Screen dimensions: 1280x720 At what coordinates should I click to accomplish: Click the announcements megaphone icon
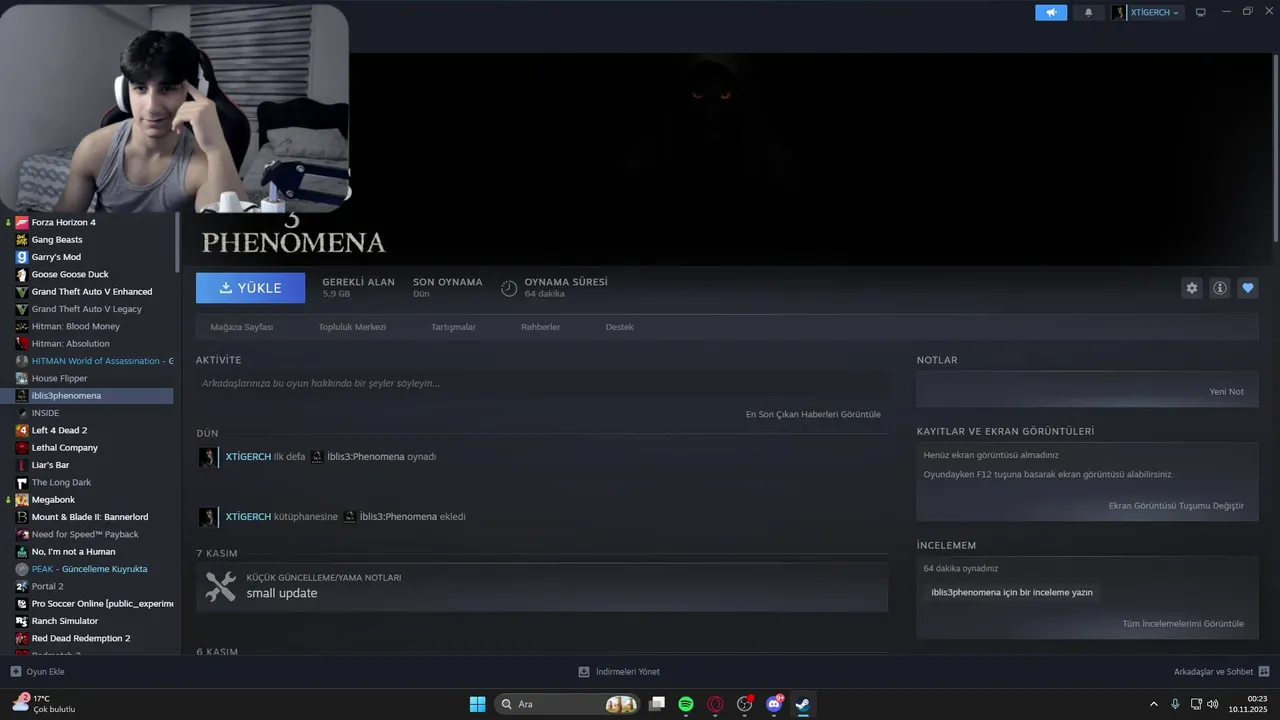[1051, 13]
